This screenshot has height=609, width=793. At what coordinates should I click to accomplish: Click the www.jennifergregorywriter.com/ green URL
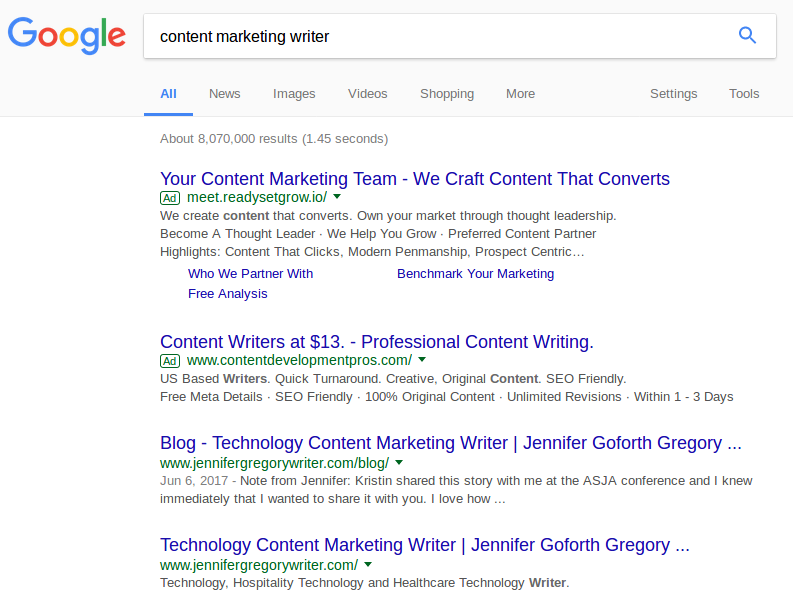click(259, 565)
